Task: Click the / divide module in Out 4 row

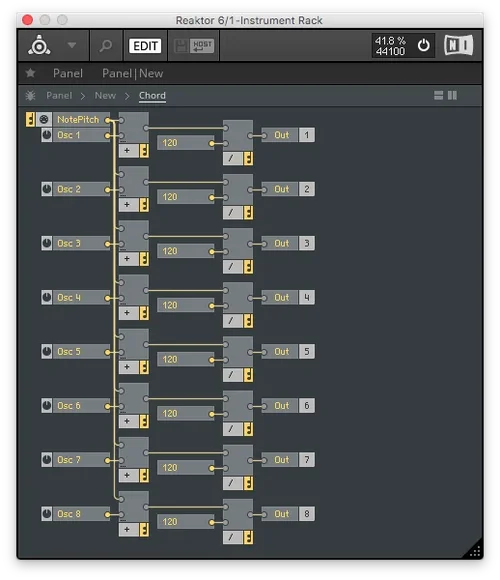Action: click(x=238, y=306)
